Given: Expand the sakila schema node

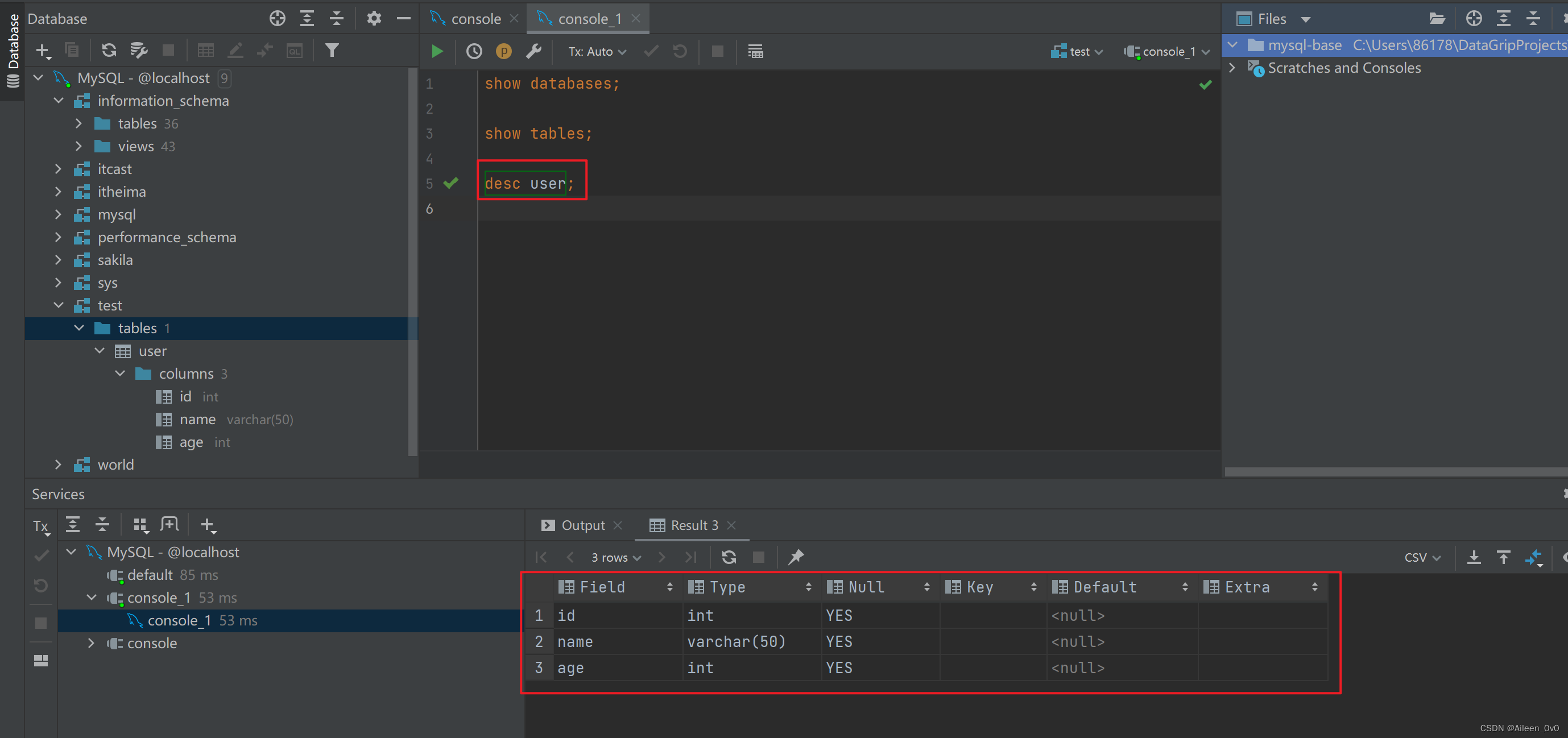Looking at the screenshot, I should [x=59, y=260].
